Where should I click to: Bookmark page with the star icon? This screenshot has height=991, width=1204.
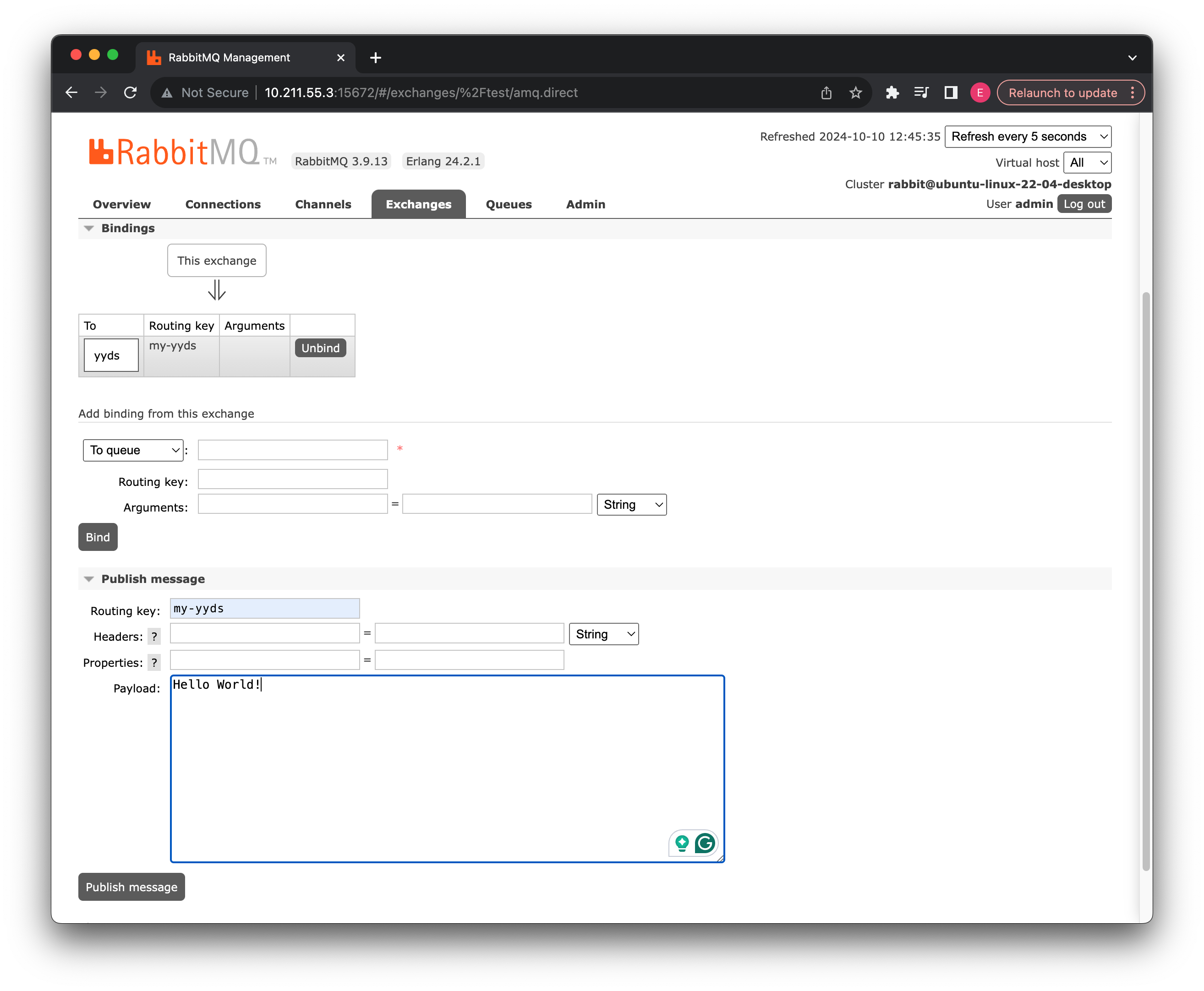point(855,93)
